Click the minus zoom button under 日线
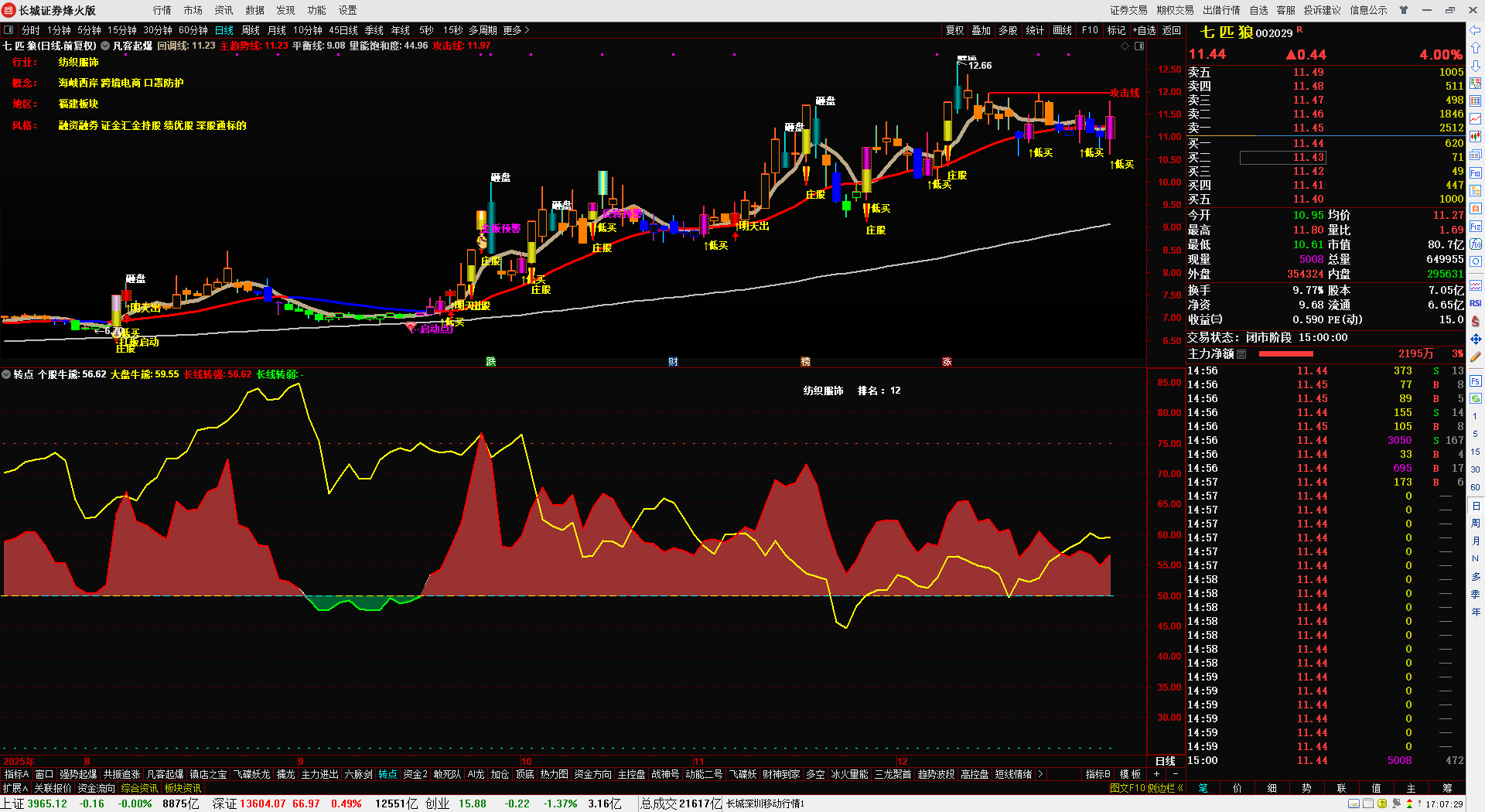The width and height of the screenshot is (1485, 812). [1176, 774]
